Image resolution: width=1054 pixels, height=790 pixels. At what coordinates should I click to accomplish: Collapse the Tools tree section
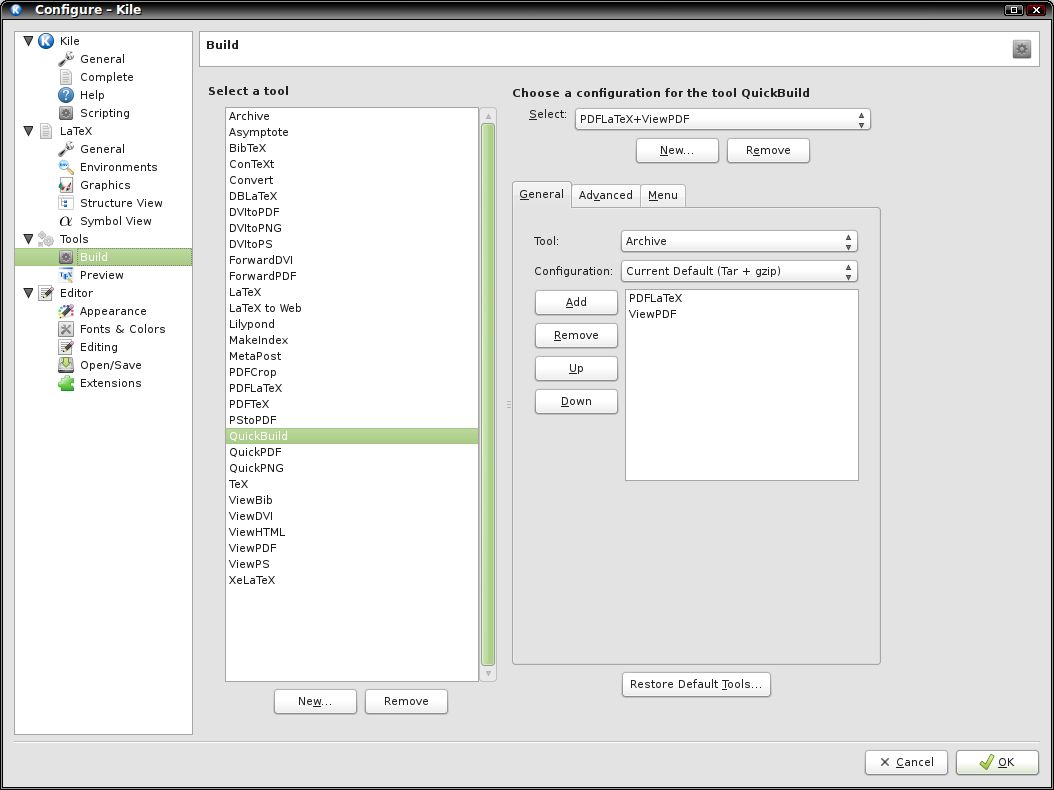pyautogui.click(x=28, y=239)
